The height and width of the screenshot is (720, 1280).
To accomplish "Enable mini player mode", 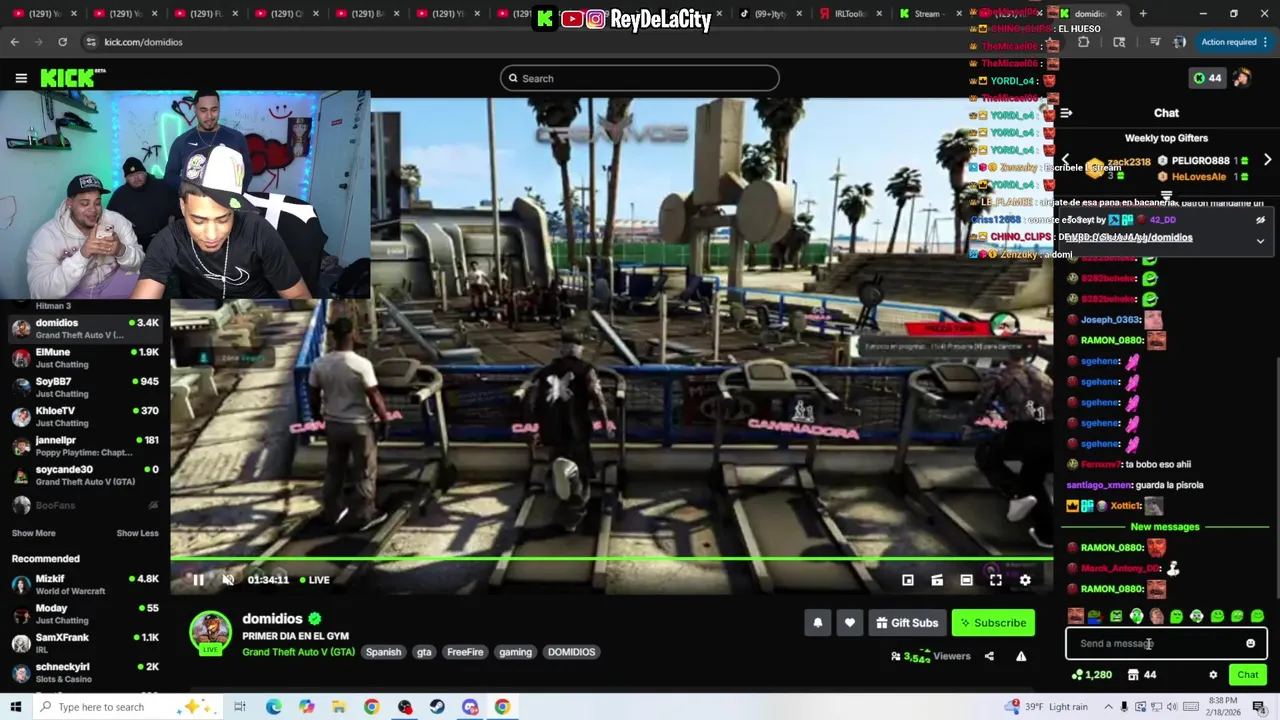I will [x=908, y=580].
